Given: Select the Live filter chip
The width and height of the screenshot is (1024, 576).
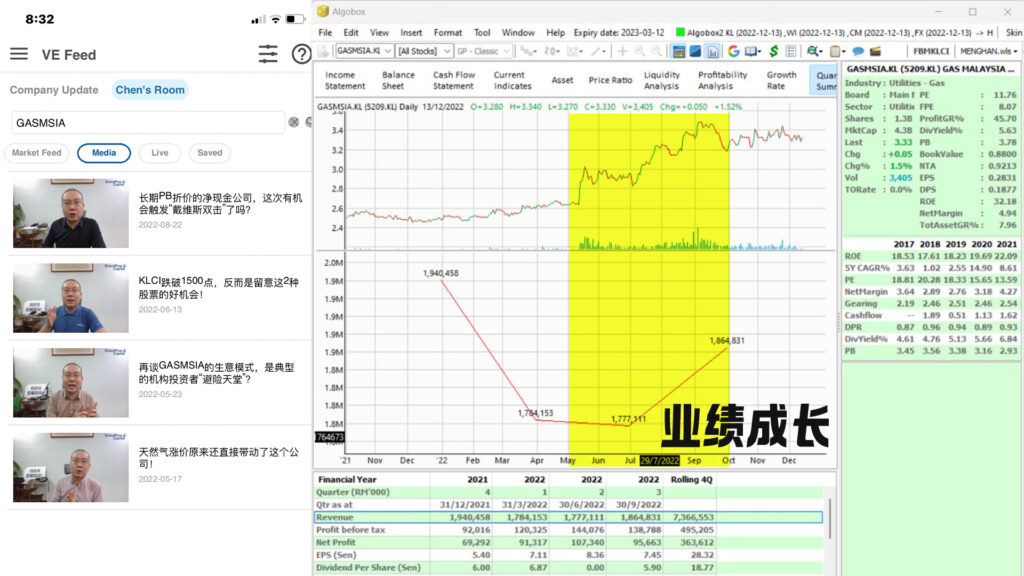Looking at the screenshot, I should pos(160,153).
